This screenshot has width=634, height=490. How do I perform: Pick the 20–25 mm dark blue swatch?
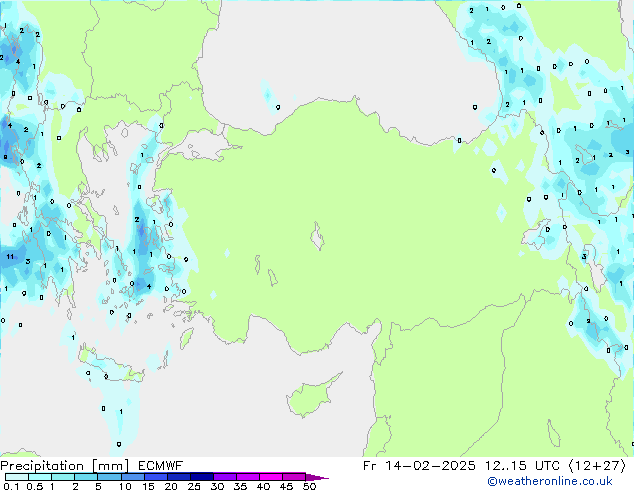click(x=178, y=477)
